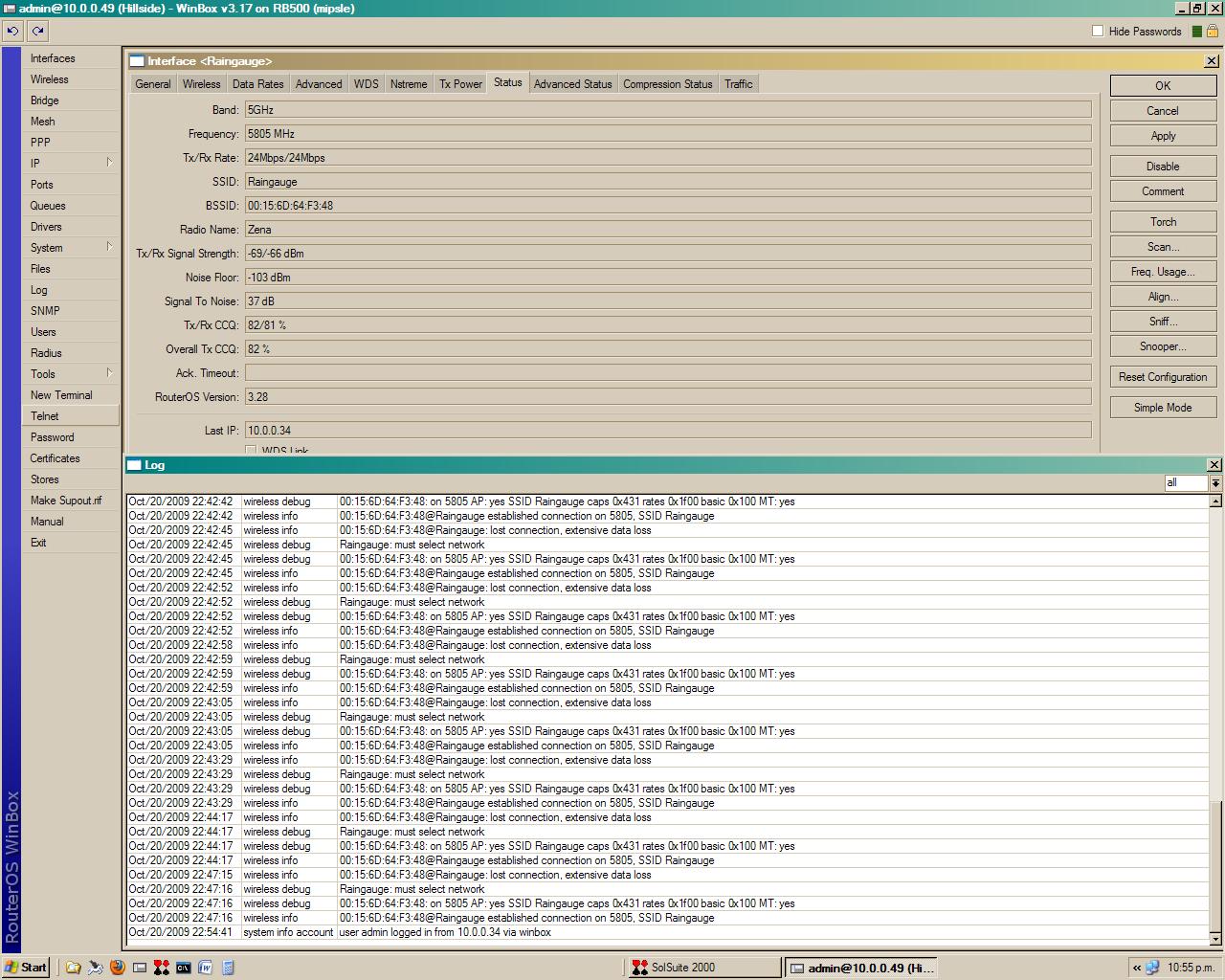Click the Torch button
Image resolution: width=1225 pixels, height=980 pixels.
(1162, 221)
